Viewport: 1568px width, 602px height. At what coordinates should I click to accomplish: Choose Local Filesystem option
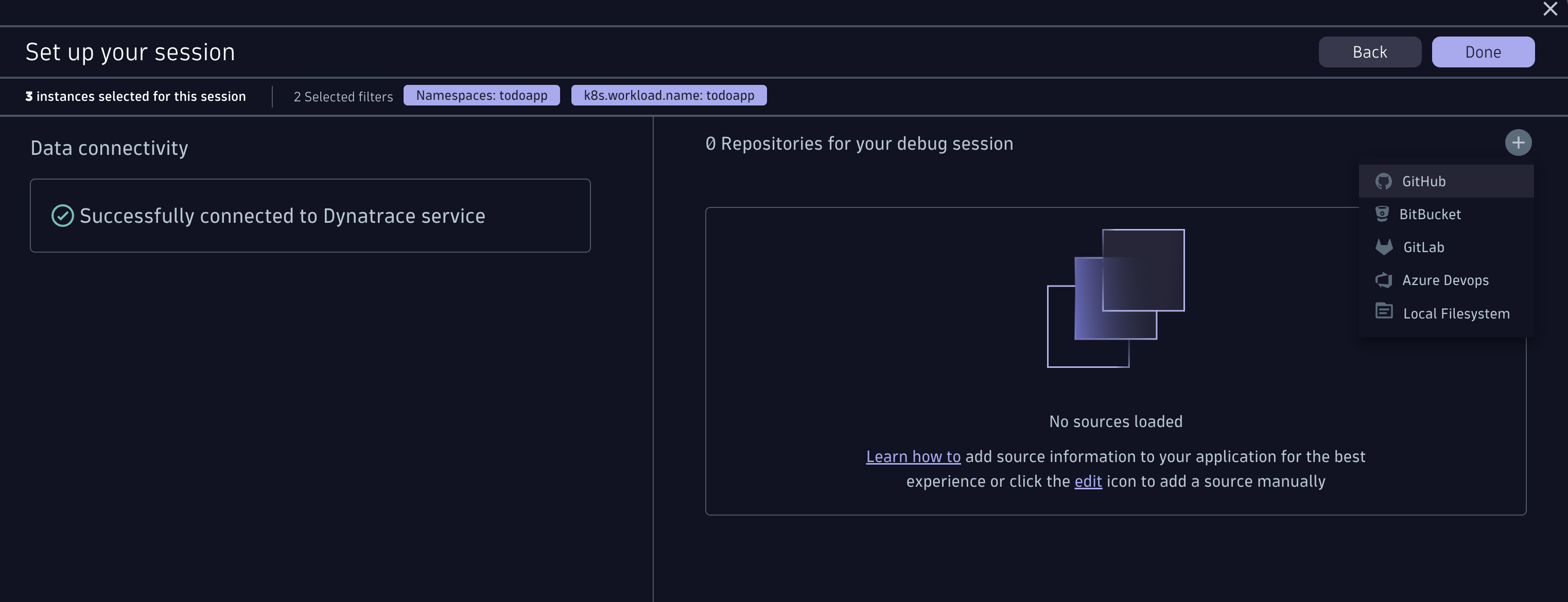click(1456, 313)
